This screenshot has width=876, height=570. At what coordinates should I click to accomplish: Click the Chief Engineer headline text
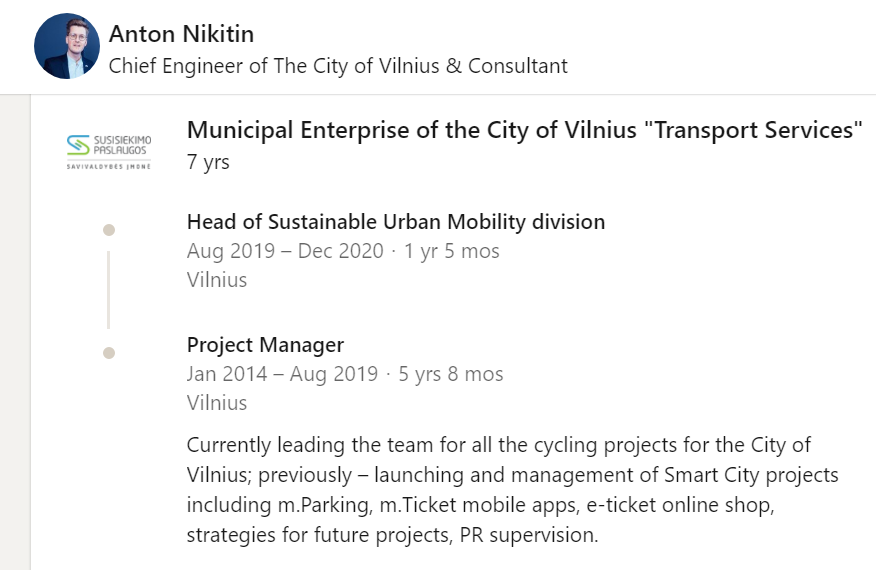[337, 67]
